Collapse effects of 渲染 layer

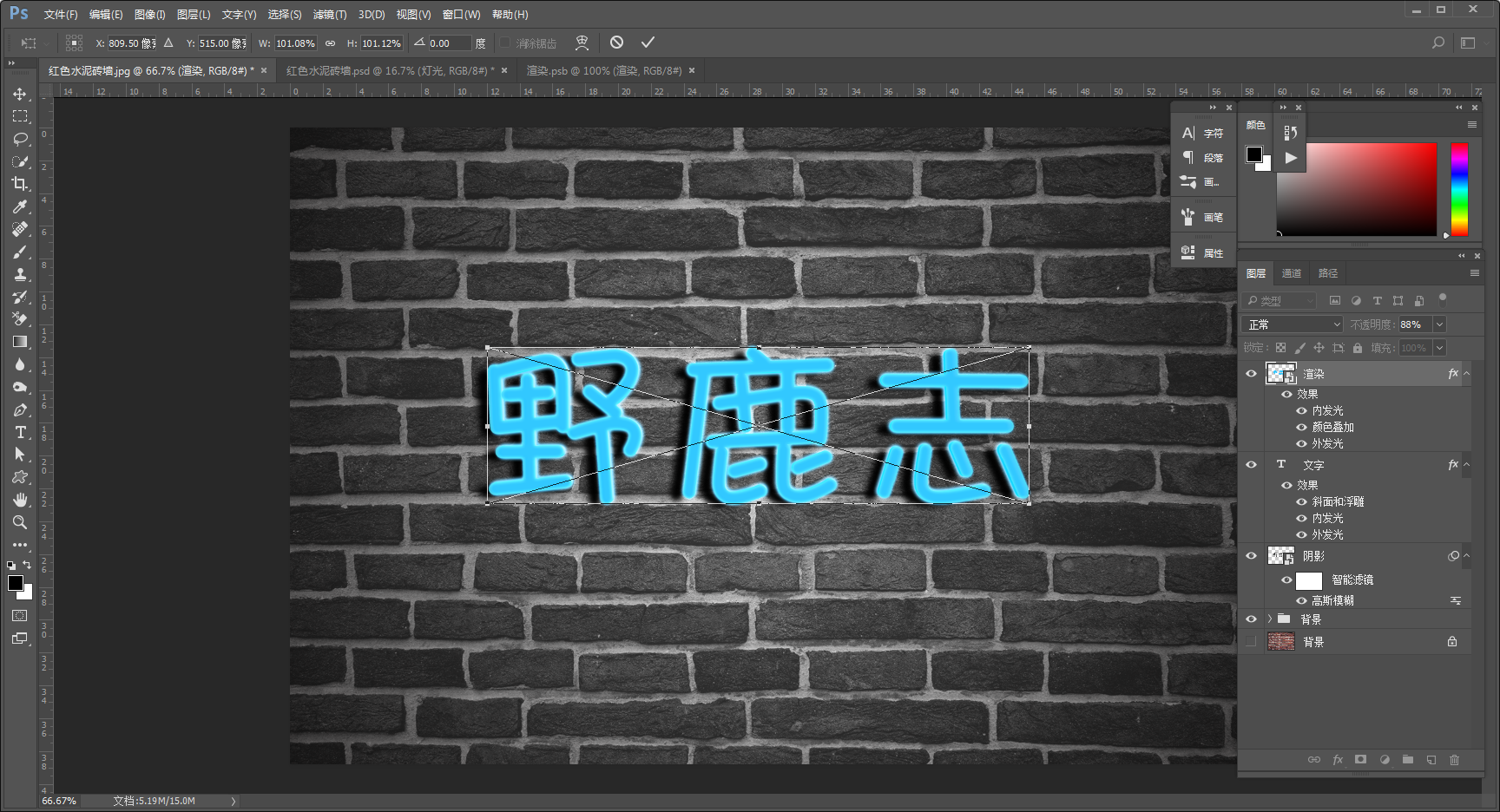pyautogui.click(x=1467, y=374)
